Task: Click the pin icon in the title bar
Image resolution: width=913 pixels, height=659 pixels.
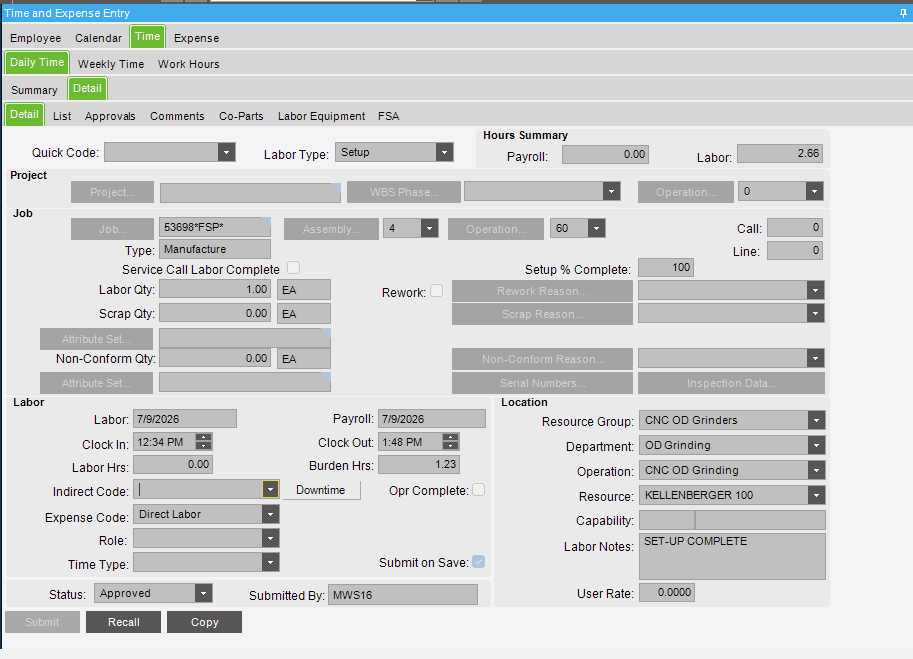Action: [x=903, y=13]
